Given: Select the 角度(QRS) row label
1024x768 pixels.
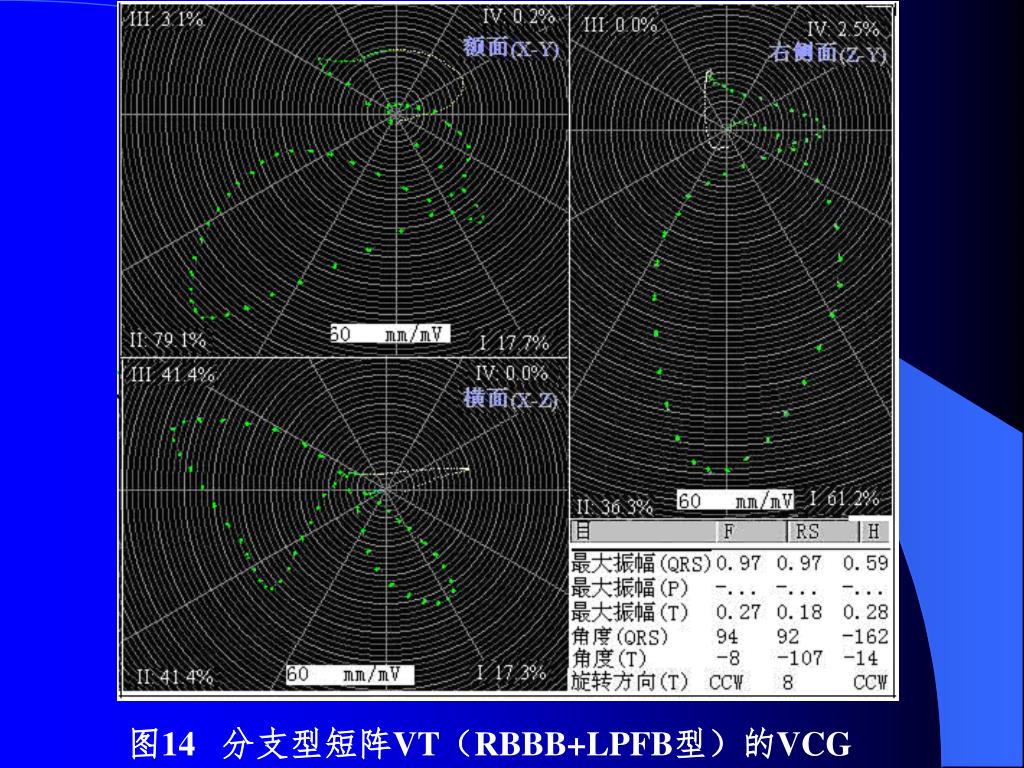Looking at the screenshot, I should [x=620, y=636].
